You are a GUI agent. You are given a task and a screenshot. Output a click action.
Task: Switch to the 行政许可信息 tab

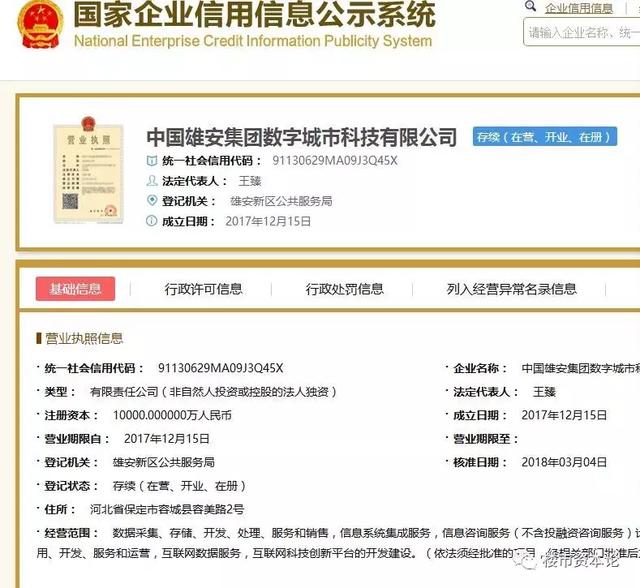point(203,289)
